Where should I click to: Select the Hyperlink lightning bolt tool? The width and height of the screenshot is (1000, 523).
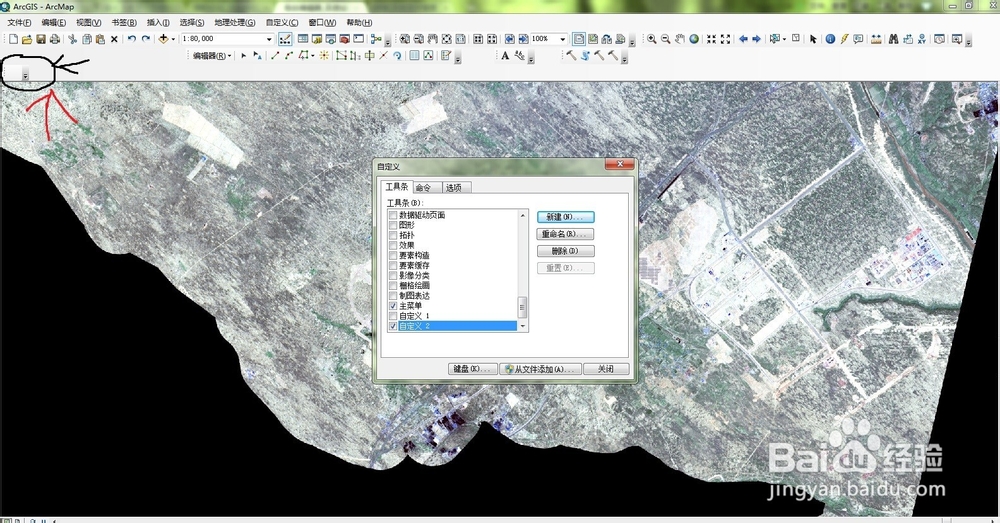(x=844, y=39)
